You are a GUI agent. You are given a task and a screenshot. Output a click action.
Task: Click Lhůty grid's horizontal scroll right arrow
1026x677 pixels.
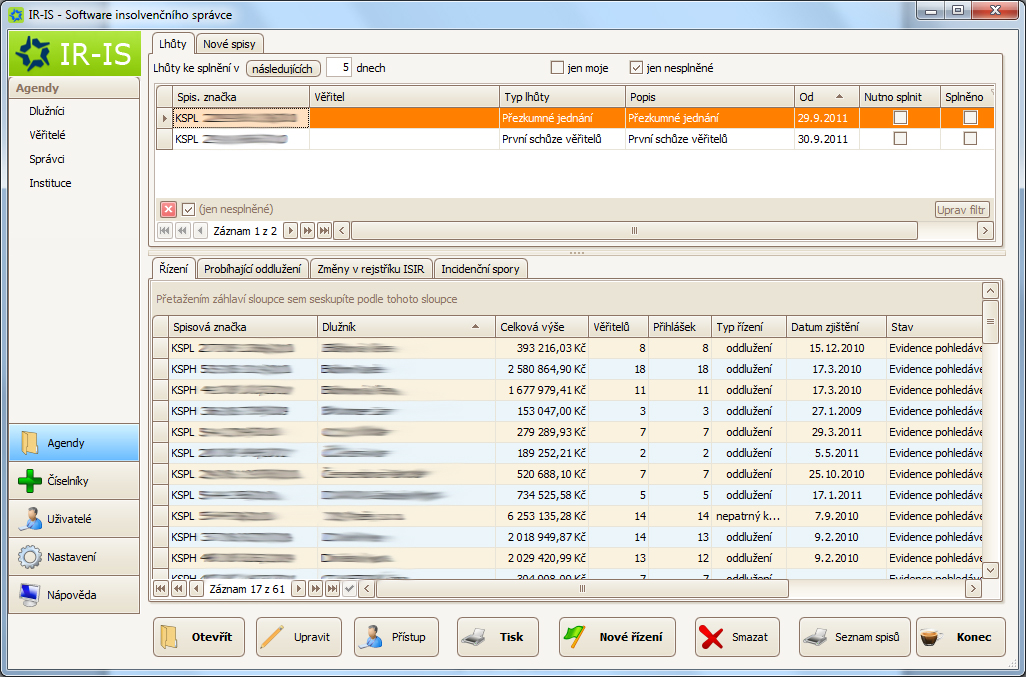[985, 230]
